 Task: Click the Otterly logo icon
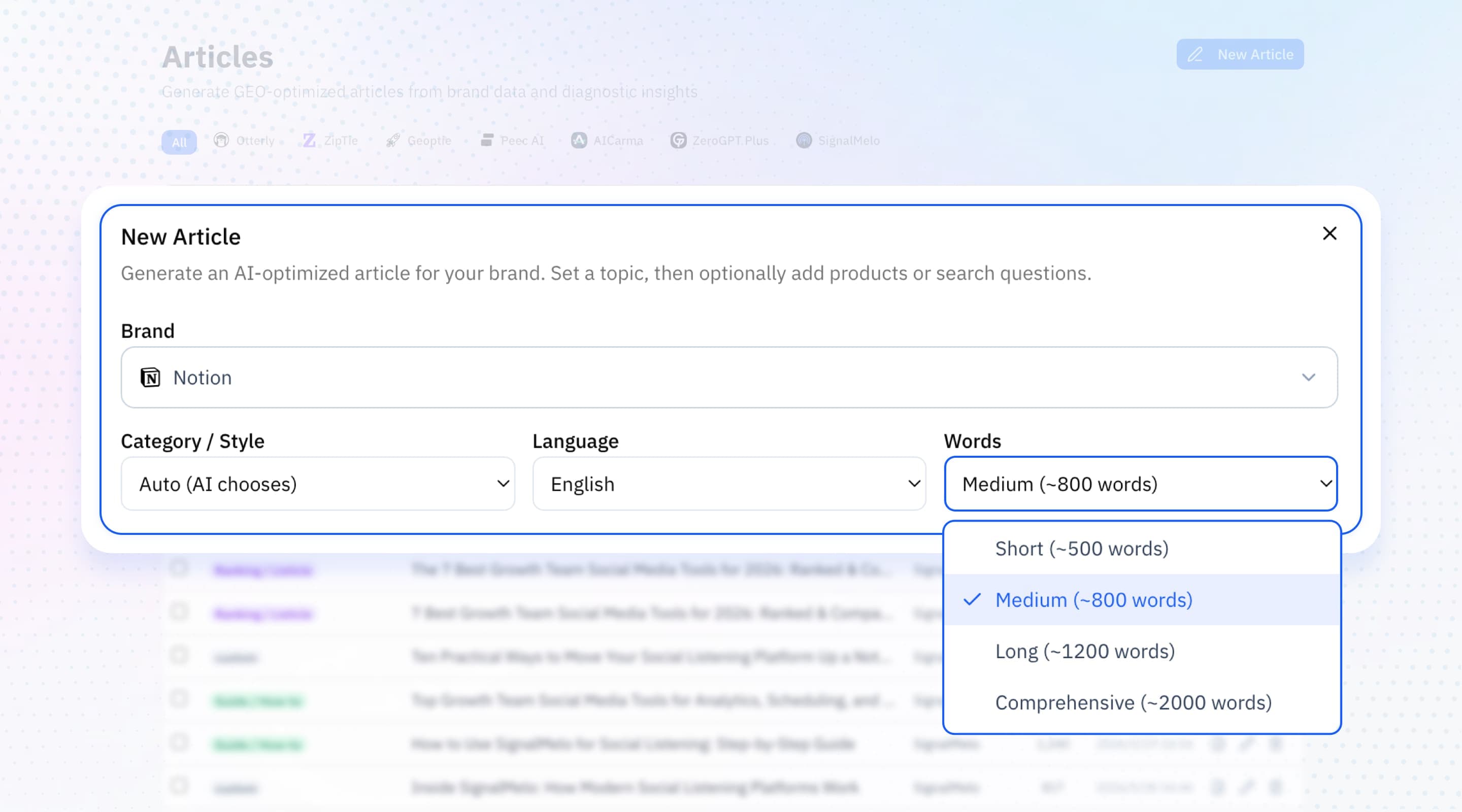221,140
